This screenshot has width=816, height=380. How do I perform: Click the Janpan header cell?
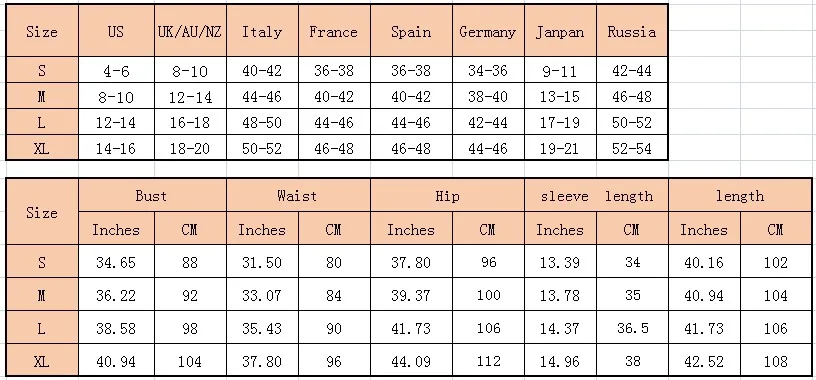point(560,31)
